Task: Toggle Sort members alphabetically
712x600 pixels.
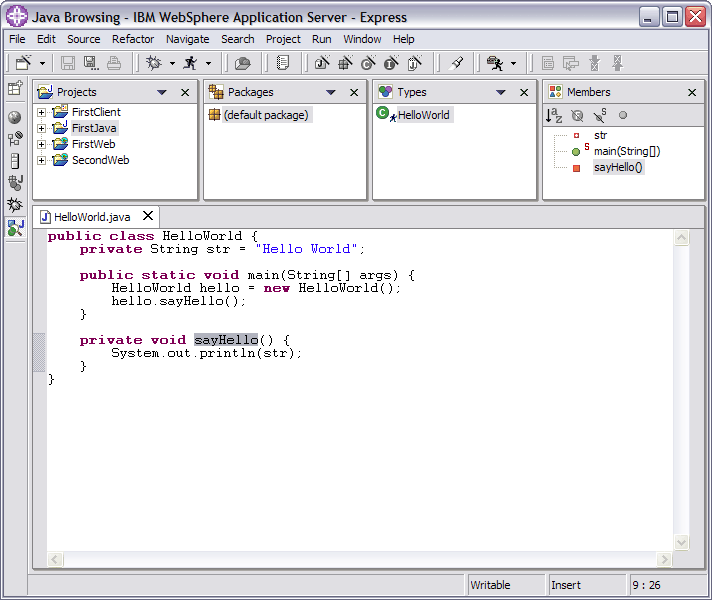Action: pos(554,115)
